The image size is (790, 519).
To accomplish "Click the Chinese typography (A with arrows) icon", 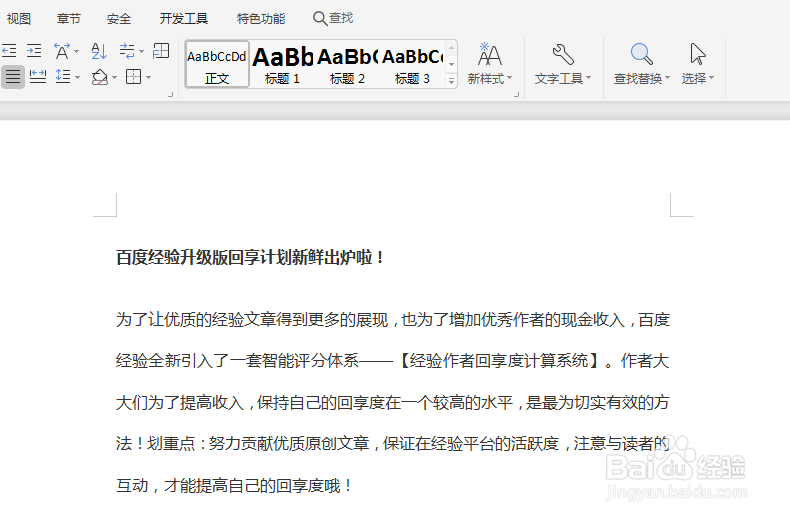I will click(x=62, y=51).
